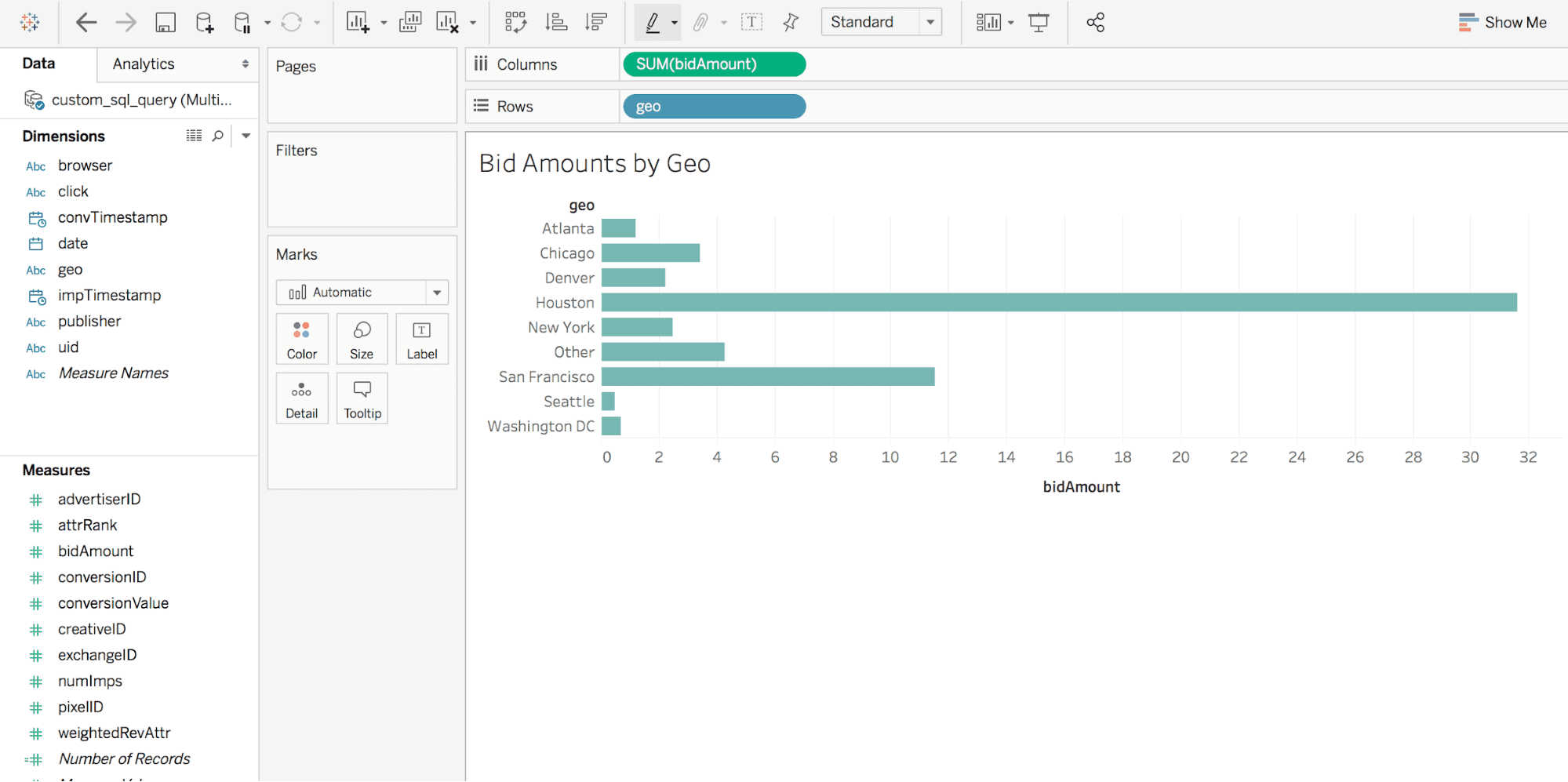1568x782 pixels.
Task: Select the Houston bar in chart
Action: [x=1059, y=303]
